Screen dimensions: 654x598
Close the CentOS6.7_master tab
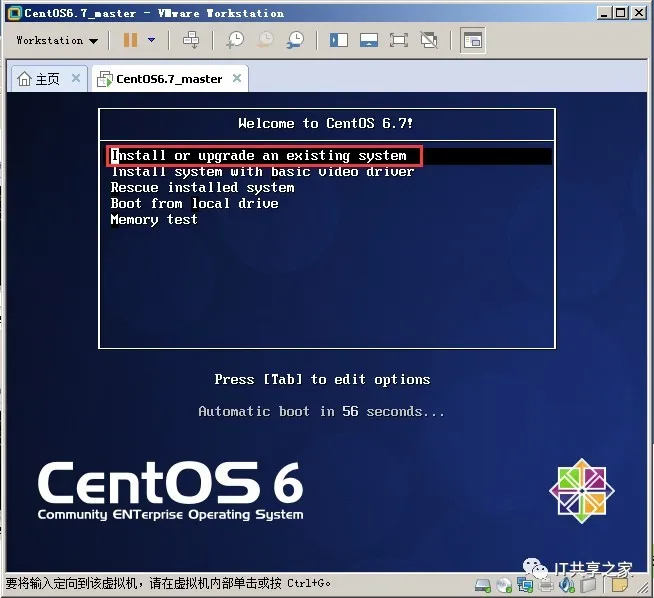coord(237,78)
